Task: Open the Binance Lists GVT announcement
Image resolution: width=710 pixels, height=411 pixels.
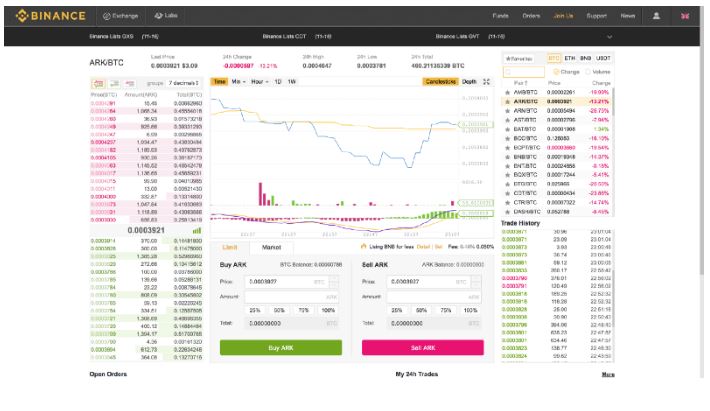Action: pos(470,36)
